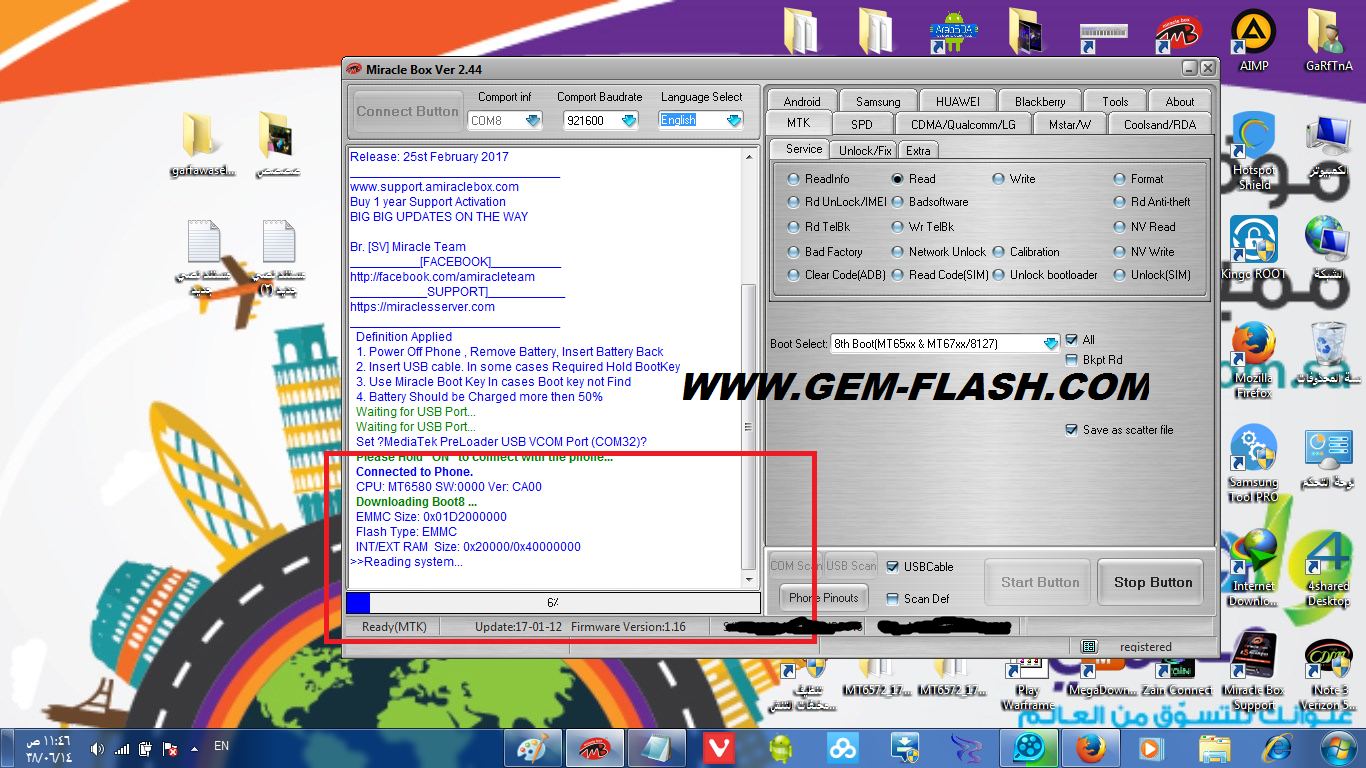
Task: Click the 'CPU: MT6580 SW:0000 Ver: CA00' line
Action: (449, 487)
